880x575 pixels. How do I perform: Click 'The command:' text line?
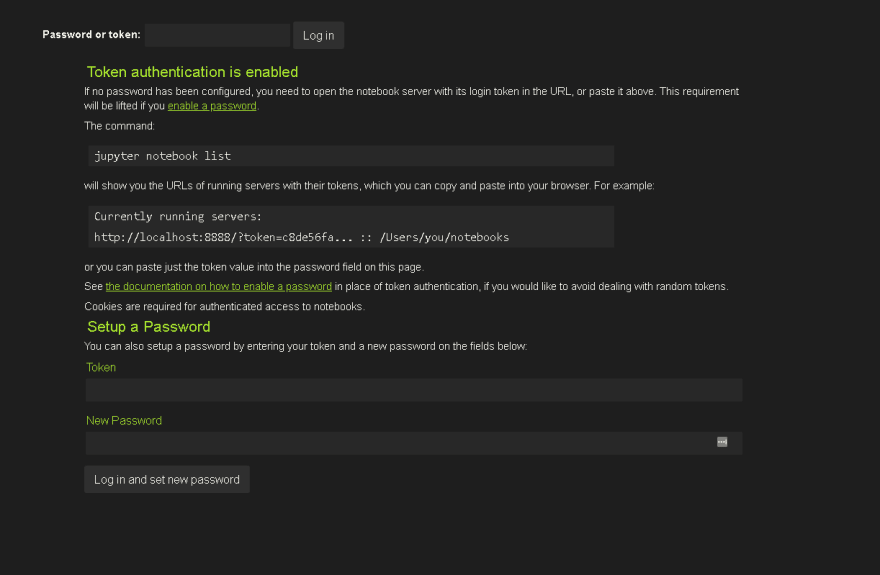120,126
